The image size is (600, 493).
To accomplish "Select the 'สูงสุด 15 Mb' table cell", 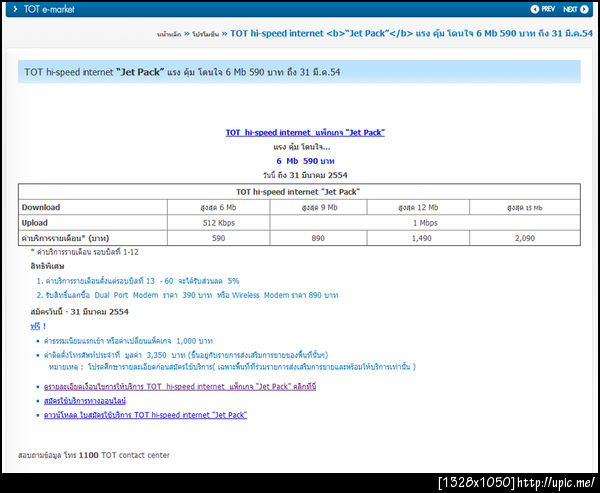I will click(x=525, y=207).
